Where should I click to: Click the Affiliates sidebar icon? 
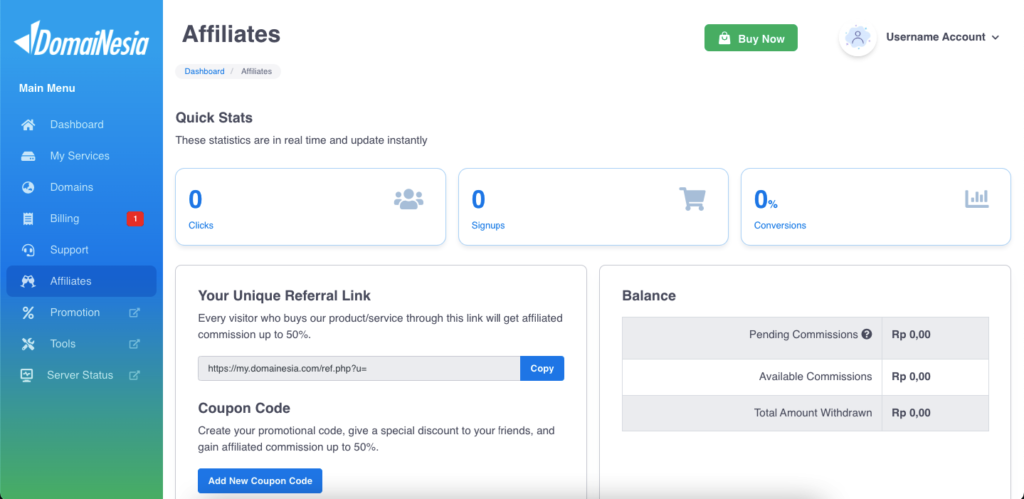point(27,282)
